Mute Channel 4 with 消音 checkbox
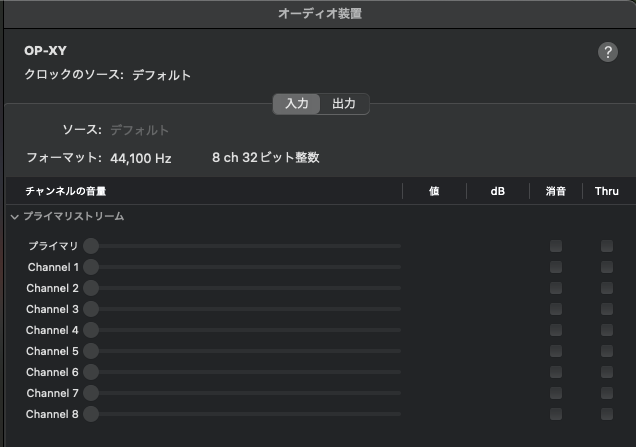Screen dimensions: 636x447 pyautogui.click(x=556, y=330)
